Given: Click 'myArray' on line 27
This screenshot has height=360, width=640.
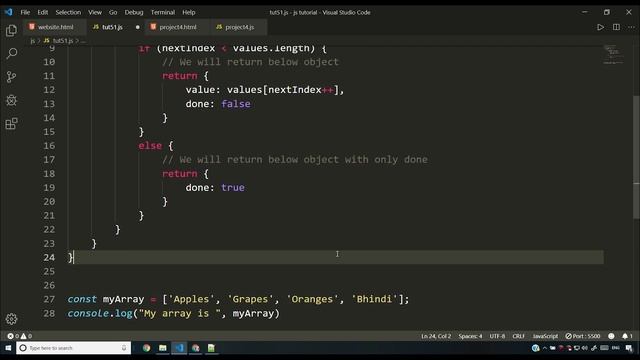Looking at the screenshot, I should click(x=123, y=299).
